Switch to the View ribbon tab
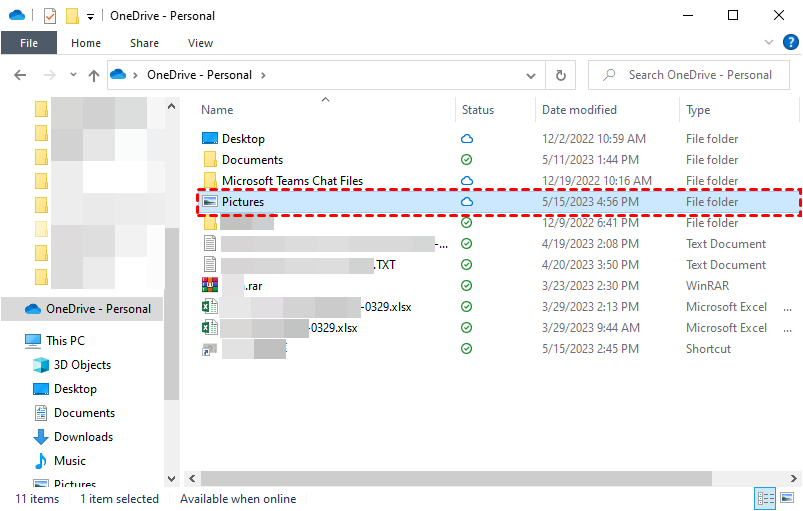This screenshot has height=511, width=803. click(200, 43)
